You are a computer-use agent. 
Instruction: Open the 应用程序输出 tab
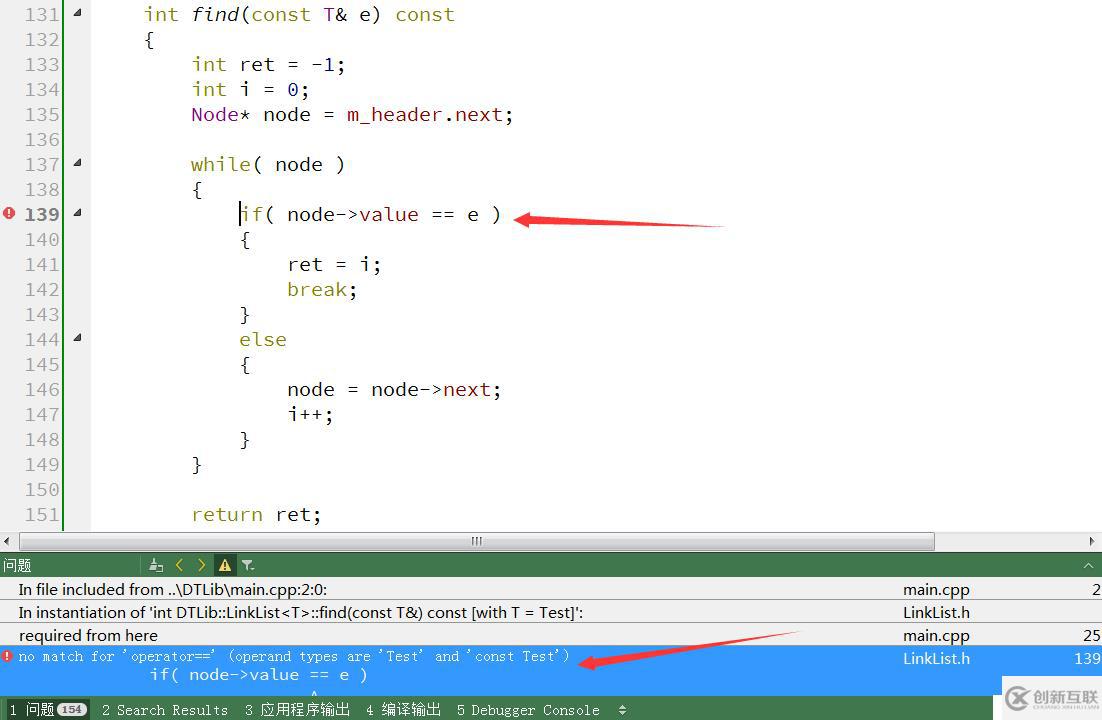click(297, 709)
